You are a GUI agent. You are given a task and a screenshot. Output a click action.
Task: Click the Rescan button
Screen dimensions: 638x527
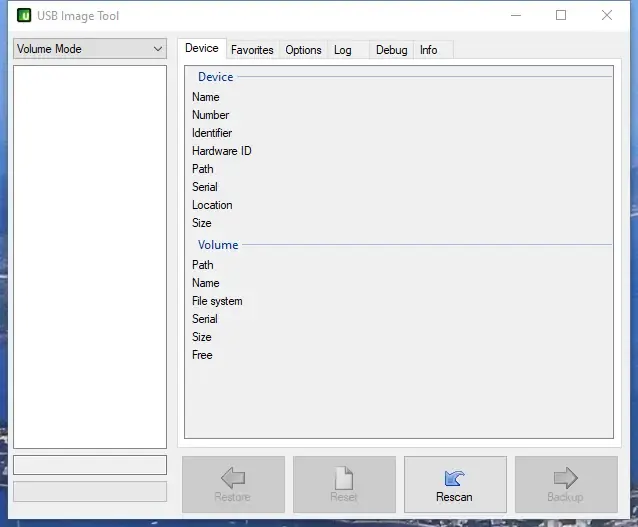click(x=455, y=484)
